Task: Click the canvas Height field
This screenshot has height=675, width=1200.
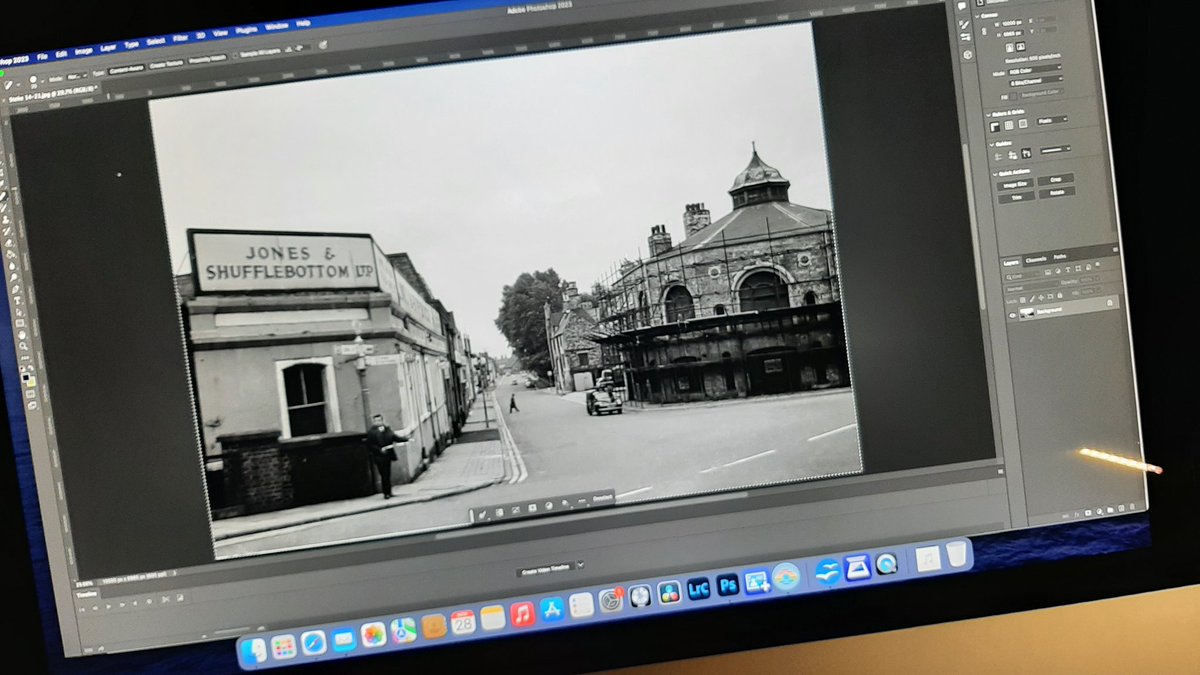Action: click(x=1013, y=33)
